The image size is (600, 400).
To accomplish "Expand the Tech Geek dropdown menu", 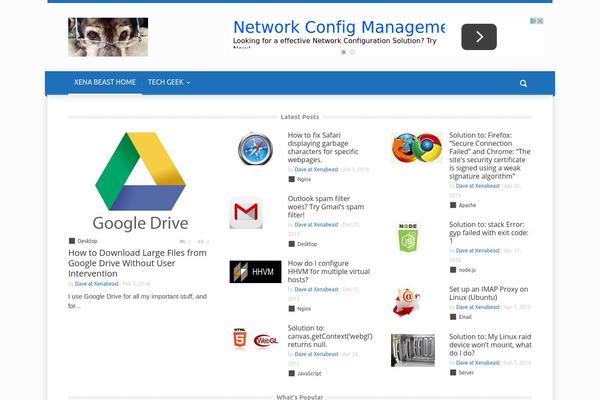I will (x=169, y=82).
